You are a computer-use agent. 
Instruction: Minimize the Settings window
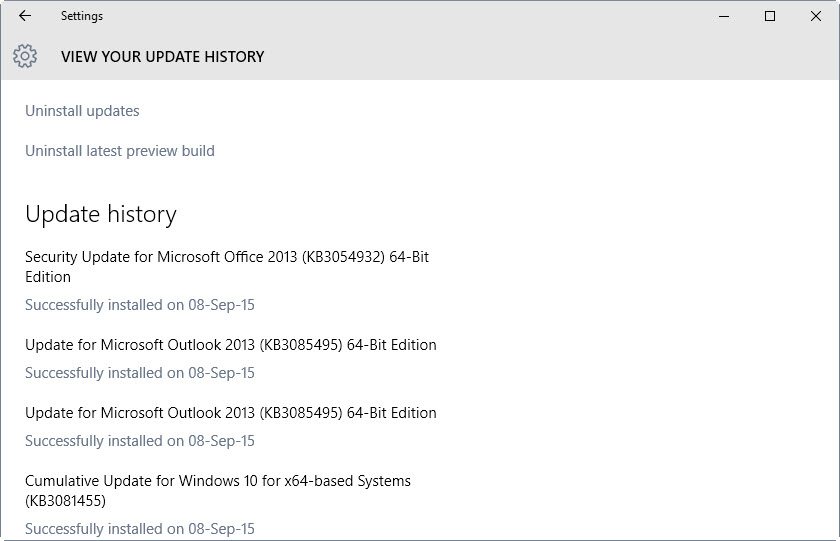point(724,16)
